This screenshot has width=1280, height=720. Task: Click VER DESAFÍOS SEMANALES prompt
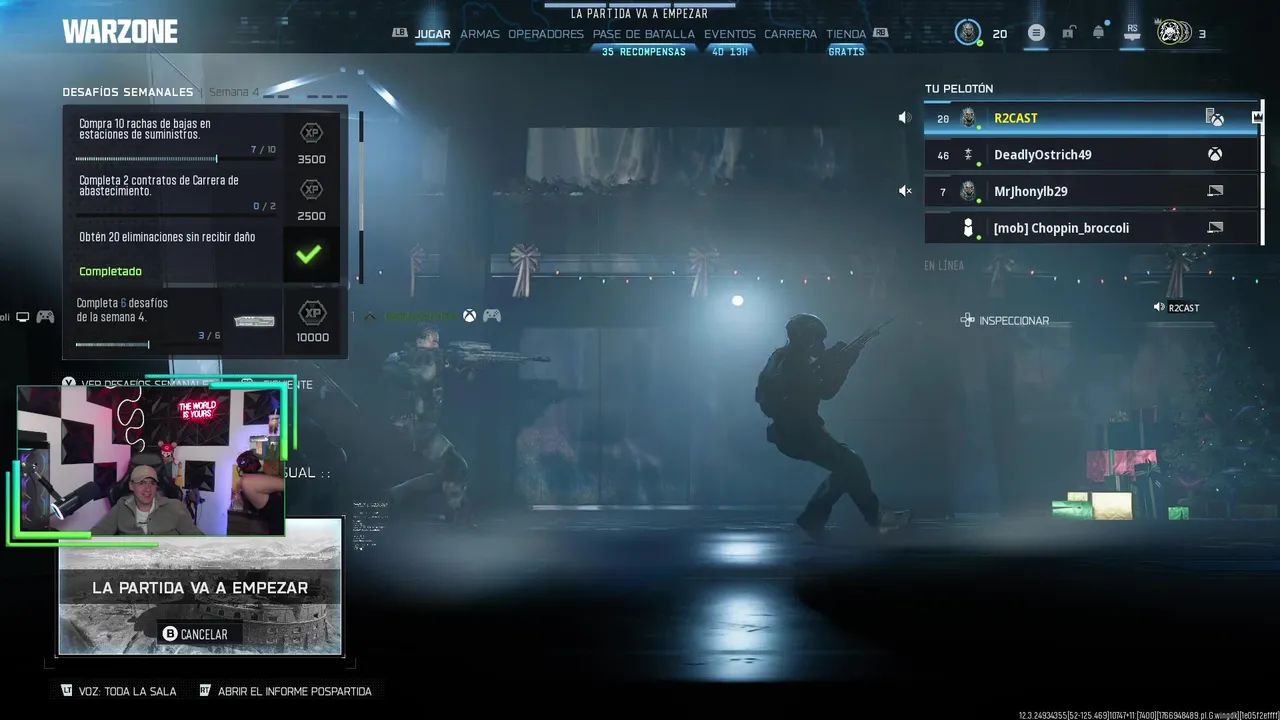pyautogui.click(x=135, y=384)
